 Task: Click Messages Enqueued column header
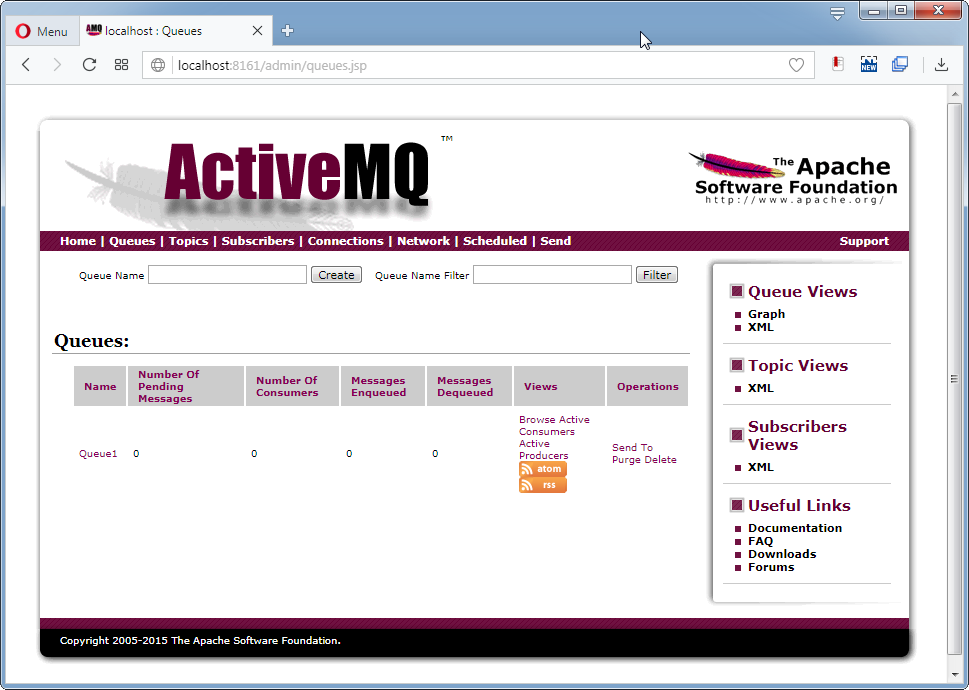(383, 386)
